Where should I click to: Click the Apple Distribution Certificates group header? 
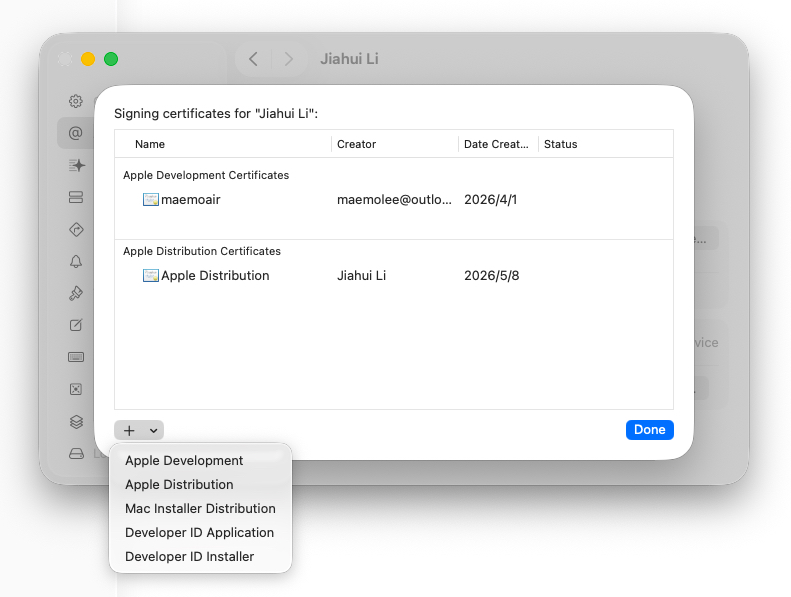pos(202,251)
